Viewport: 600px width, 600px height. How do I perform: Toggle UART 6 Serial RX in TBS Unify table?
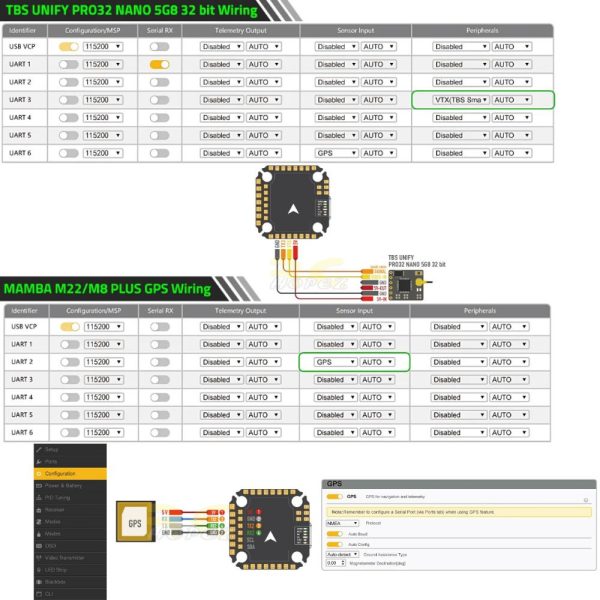click(160, 153)
